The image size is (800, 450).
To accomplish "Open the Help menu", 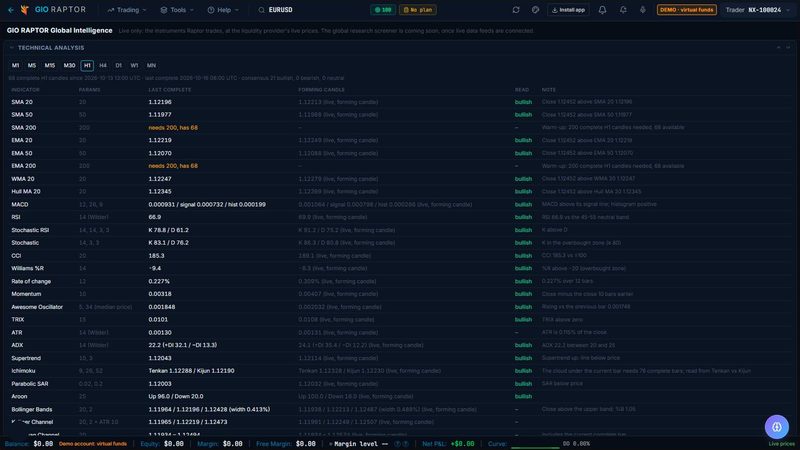I will point(223,10).
